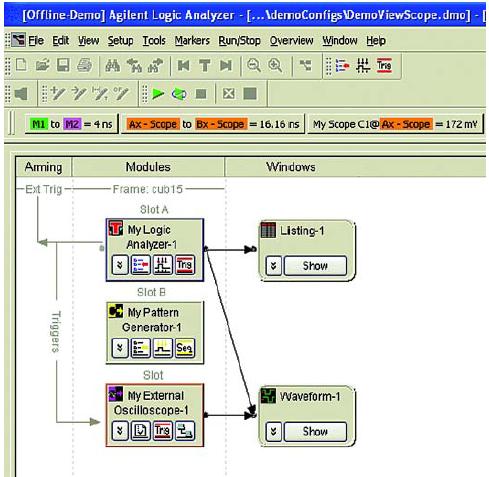This screenshot has width=489, height=477.
Task: Expand chevron on My Logic Analyzer-1 module
Action: 120,265
